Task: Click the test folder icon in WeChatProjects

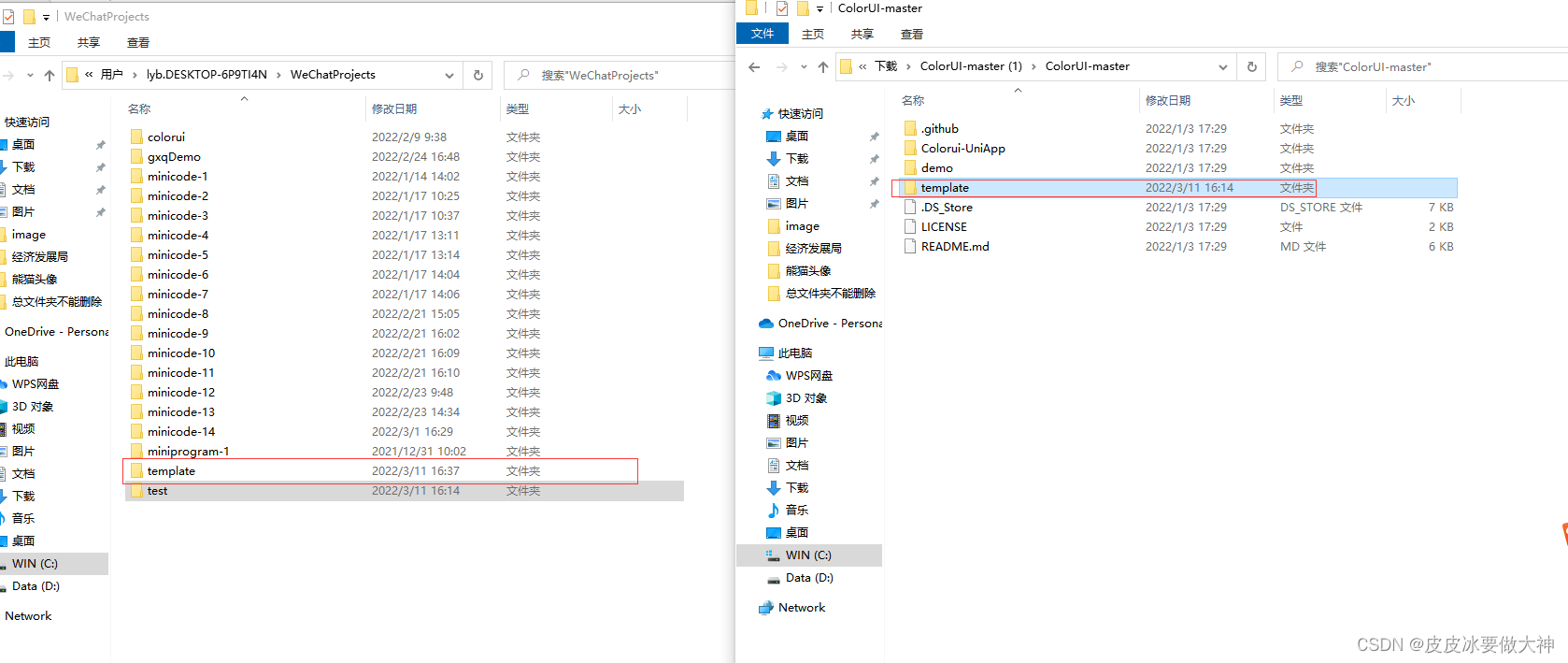Action: (x=136, y=490)
